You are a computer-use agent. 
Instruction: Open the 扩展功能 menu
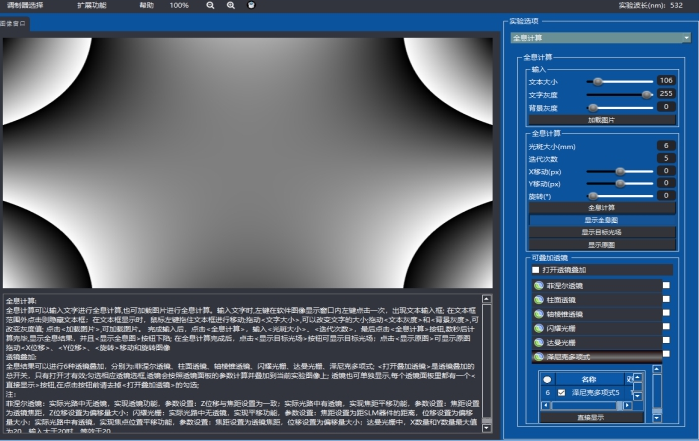[92, 6]
